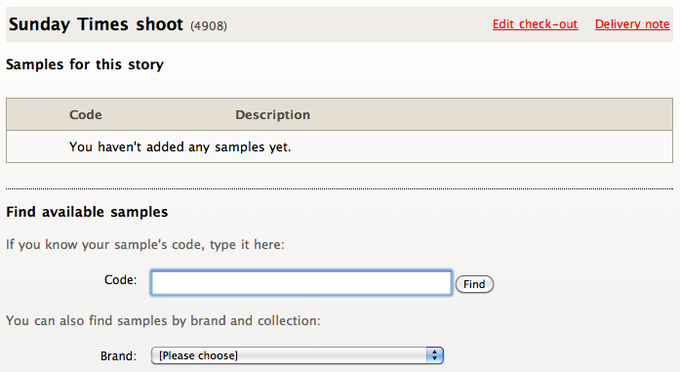The height and width of the screenshot is (372, 680).
Task: Click the Code column header
Action: tap(85, 115)
